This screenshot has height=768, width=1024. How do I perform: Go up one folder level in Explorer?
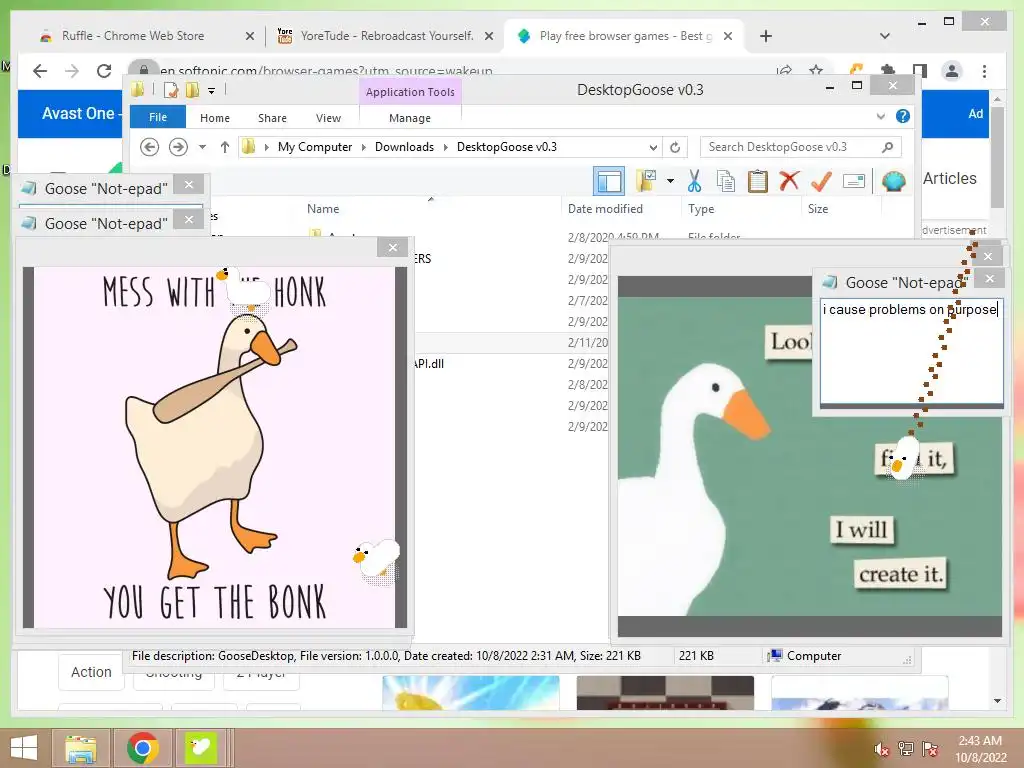coord(225,147)
